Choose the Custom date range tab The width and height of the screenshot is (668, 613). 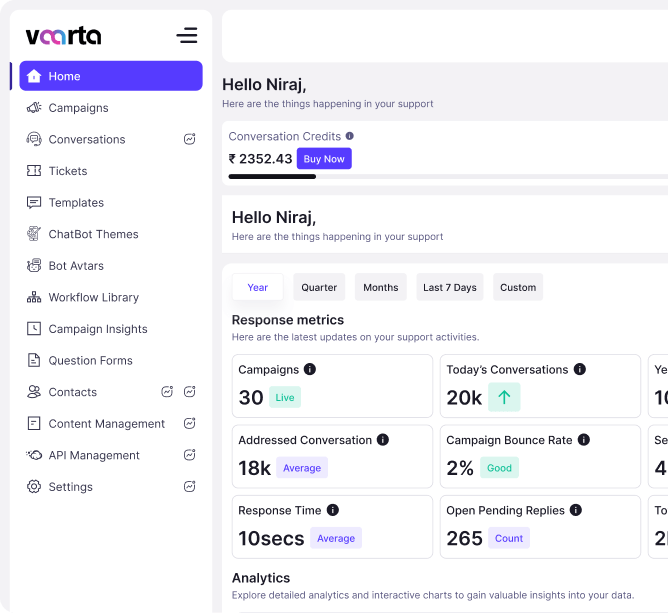pos(518,287)
